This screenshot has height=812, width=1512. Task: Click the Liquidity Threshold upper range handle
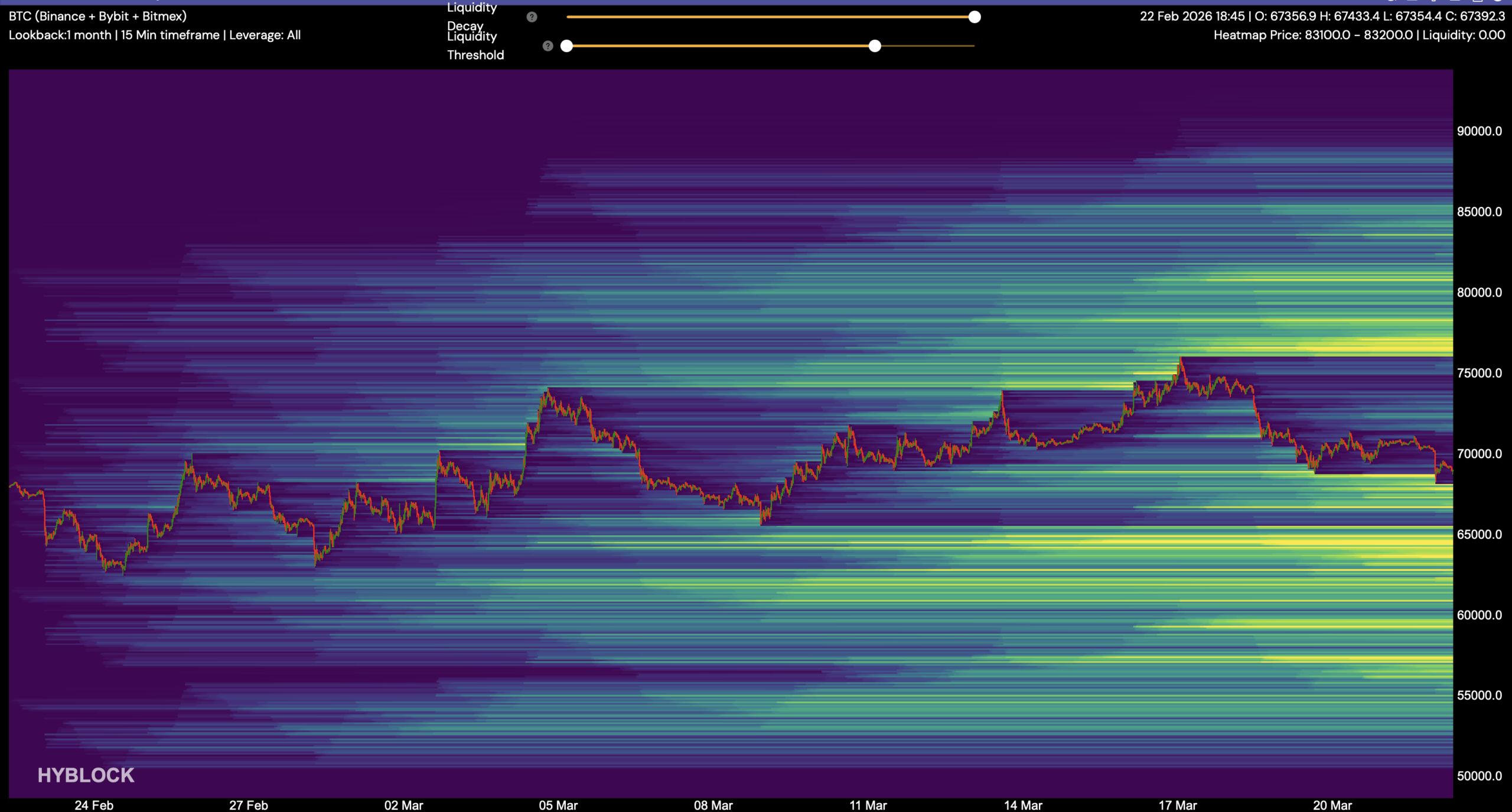tap(875, 46)
